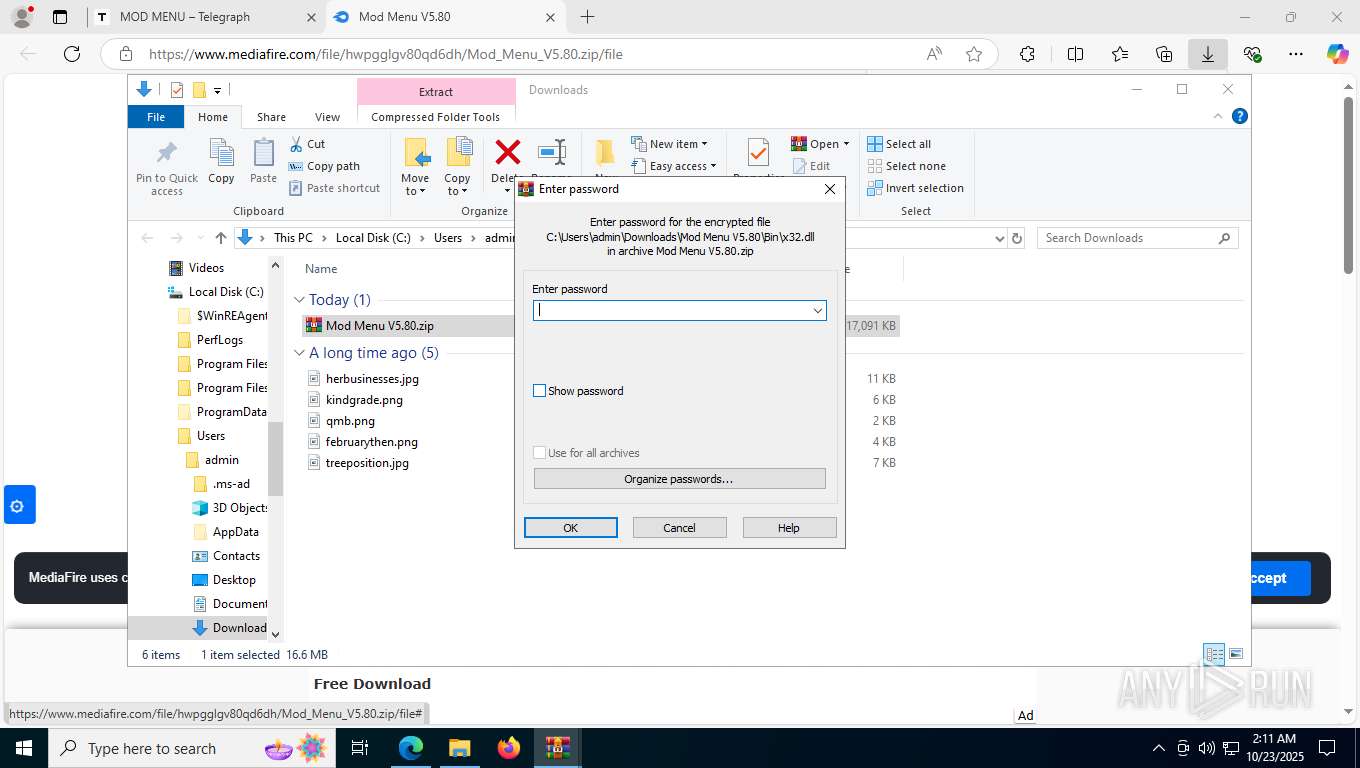1360x768 pixels.
Task: Click the Edge refresh page button
Action: [x=72, y=54]
